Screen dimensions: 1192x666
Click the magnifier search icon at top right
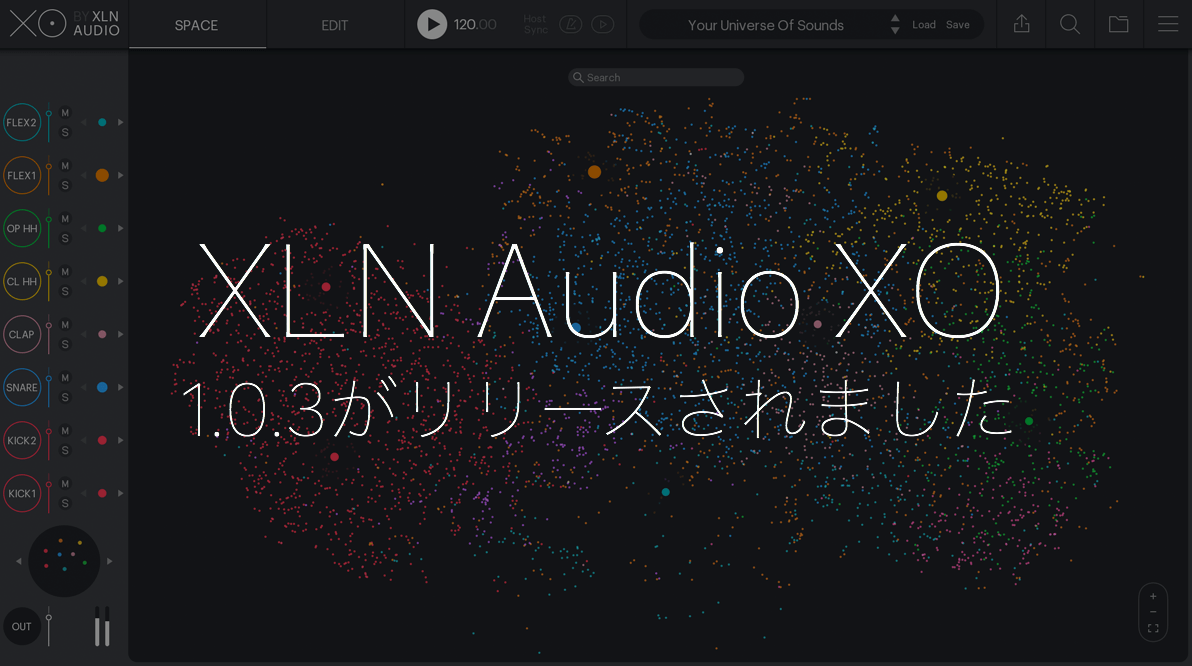[x=1070, y=24]
